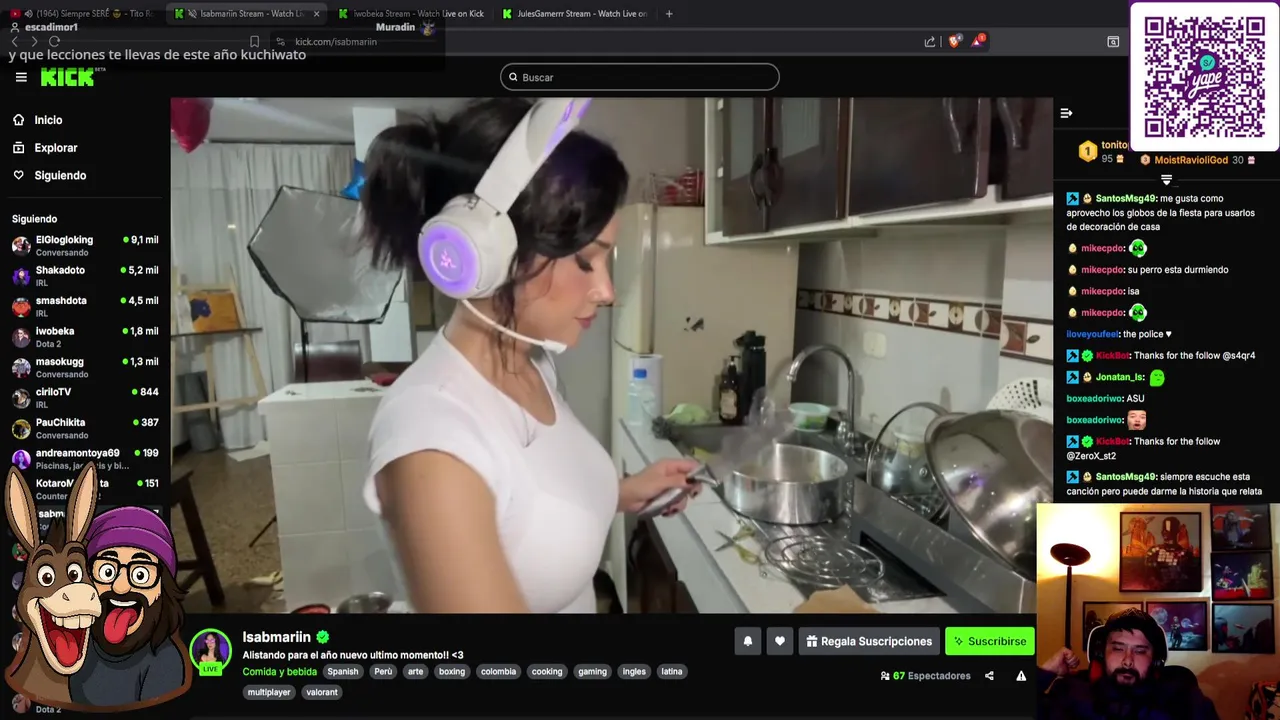Click SantosMsg49 username in first chat message
Screen dimensions: 1280x720
click(1125, 199)
